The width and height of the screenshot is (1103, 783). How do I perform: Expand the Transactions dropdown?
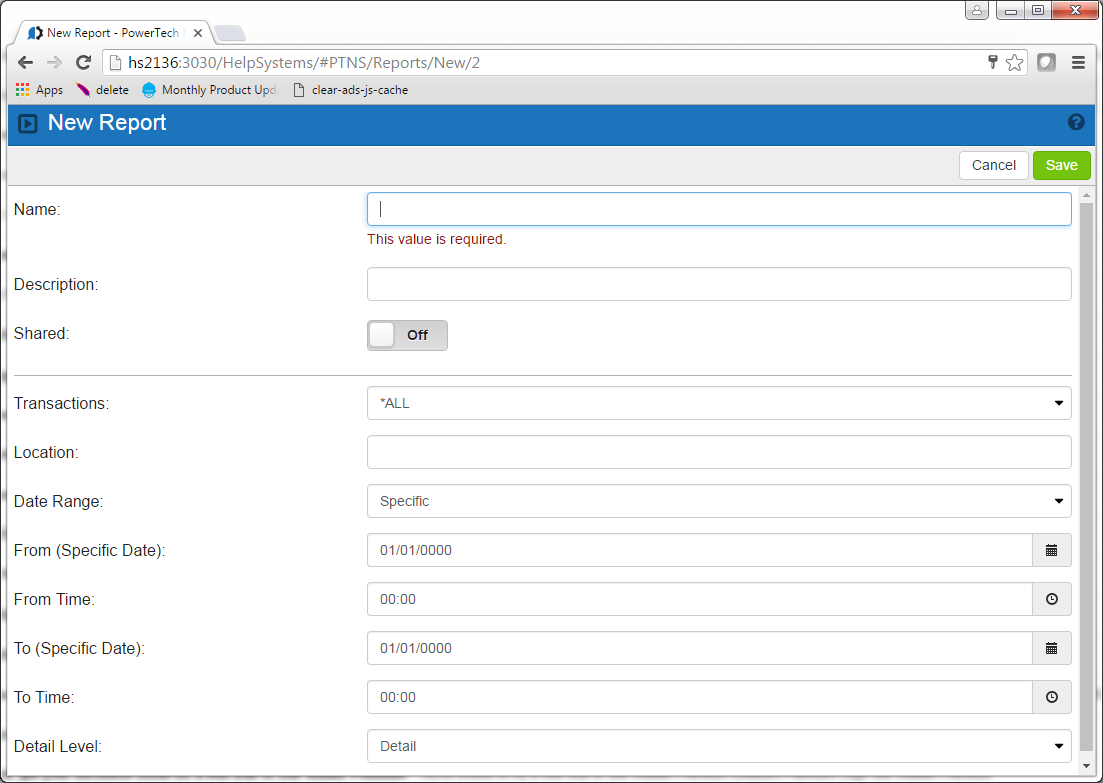pos(719,403)
